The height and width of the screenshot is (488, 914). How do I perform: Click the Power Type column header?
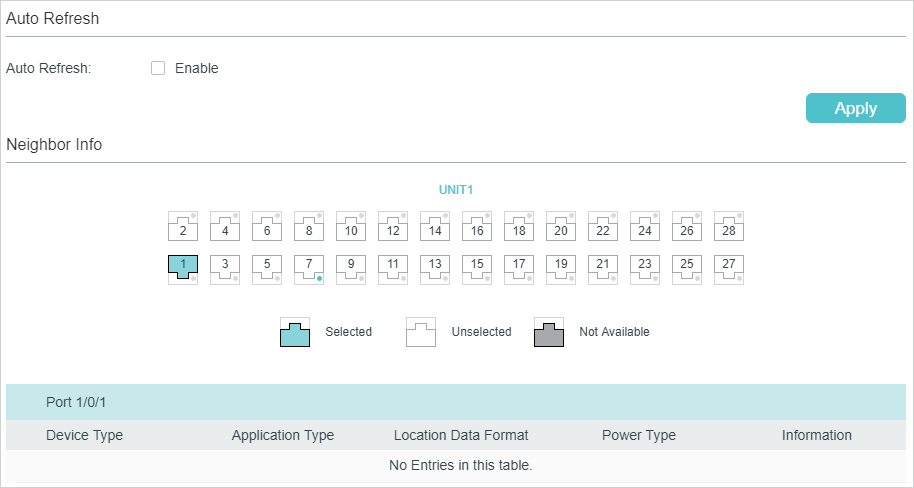pos(639,435)
